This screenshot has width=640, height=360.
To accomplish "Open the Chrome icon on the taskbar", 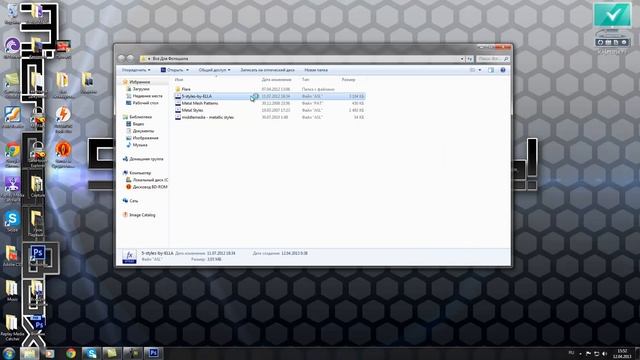I will [71, 353].
